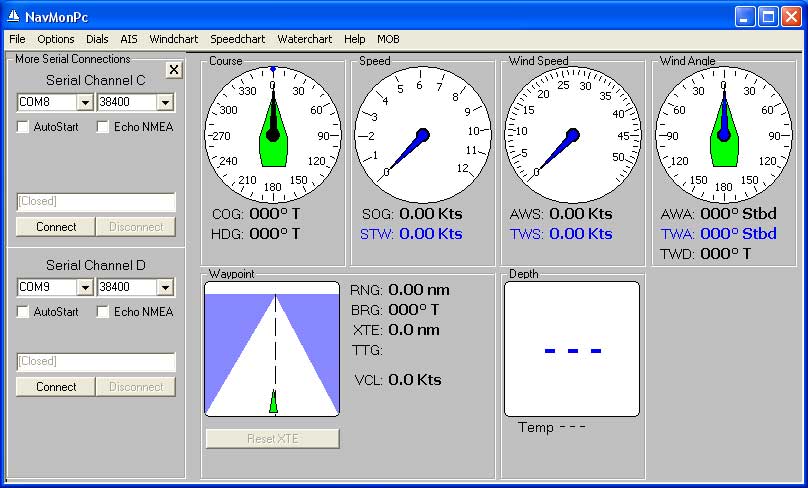The height and width of the screenshot is (488, 808).
Task: Minimize the NavMonPc window
Action: pos(744,17)
